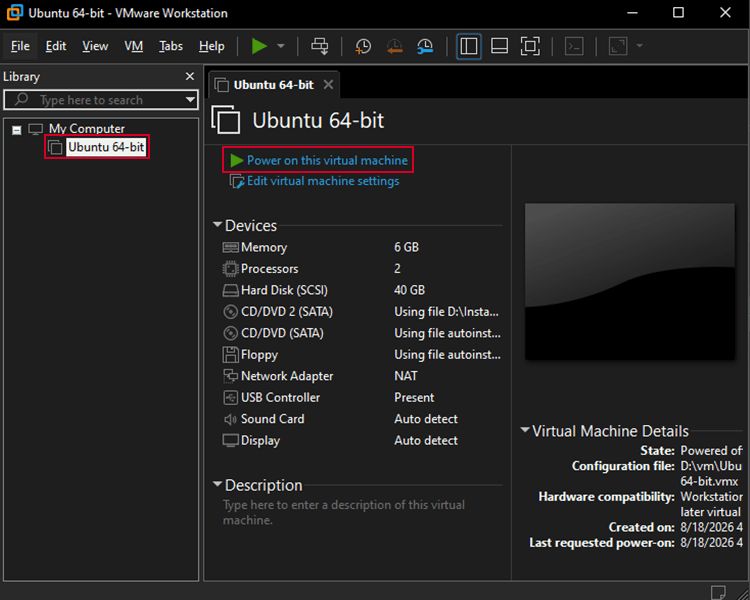The height and width of the screenshot is (600, 750).
Task: Click Edit virtual machine settings link
Action: coord(323,181)
